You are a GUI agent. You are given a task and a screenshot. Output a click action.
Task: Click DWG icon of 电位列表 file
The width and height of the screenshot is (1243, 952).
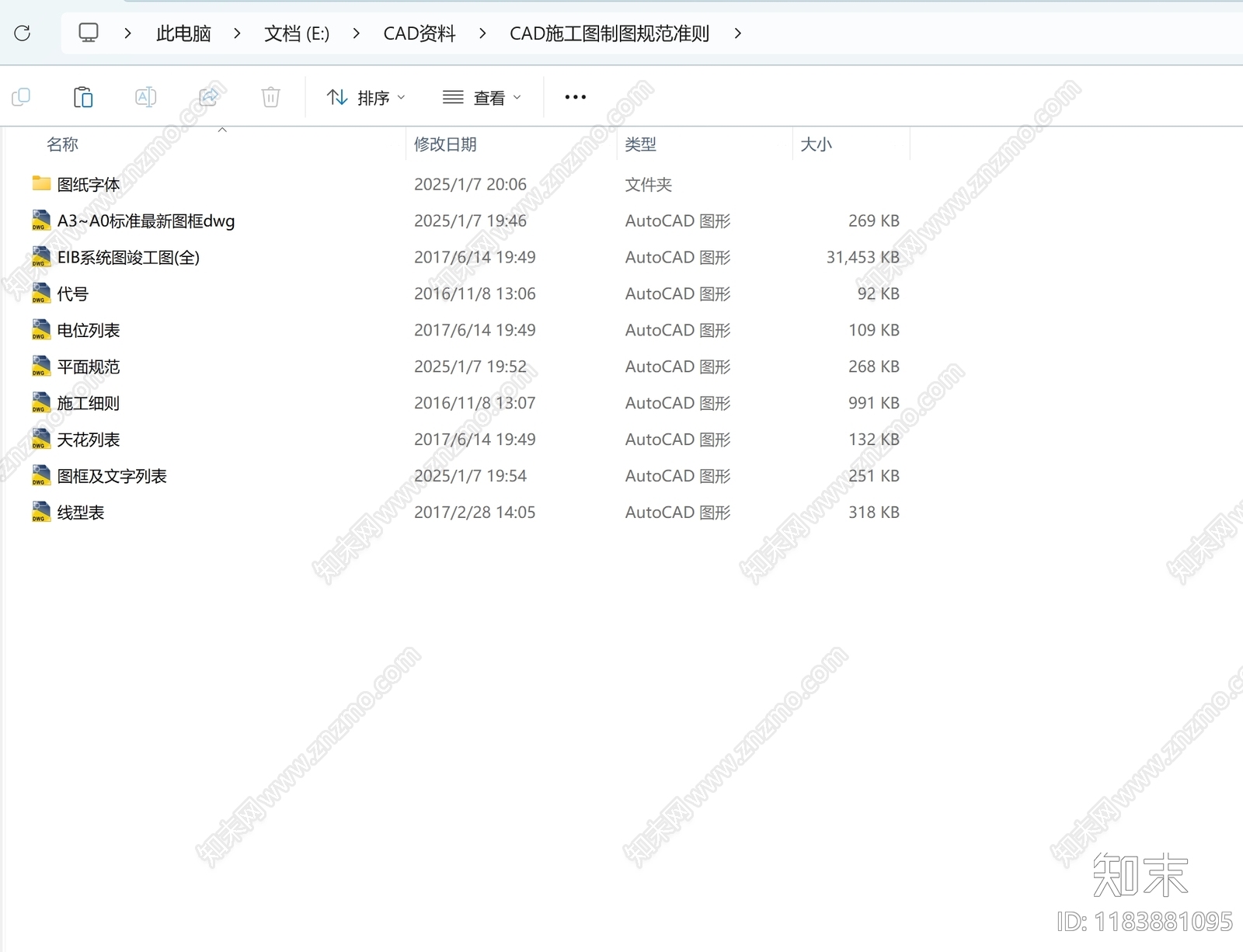tap(41, 330)
